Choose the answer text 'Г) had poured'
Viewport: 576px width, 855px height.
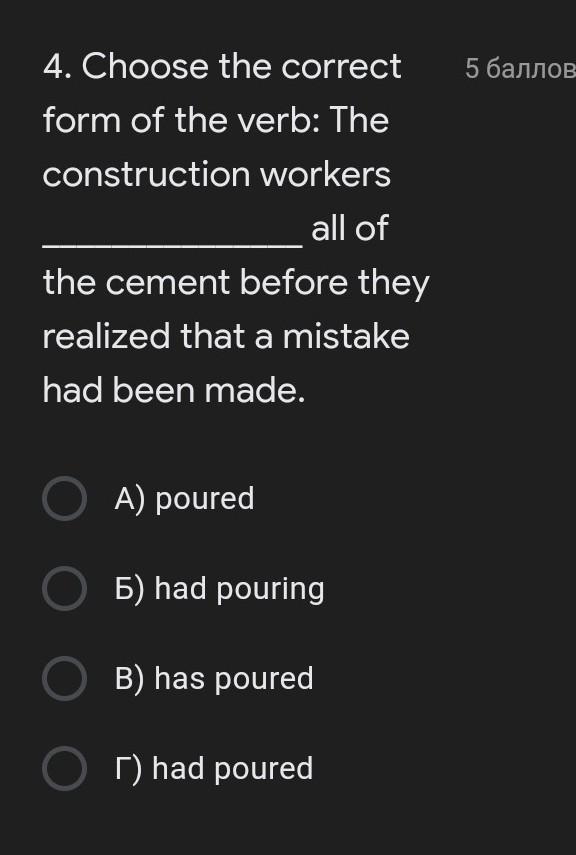214,769
